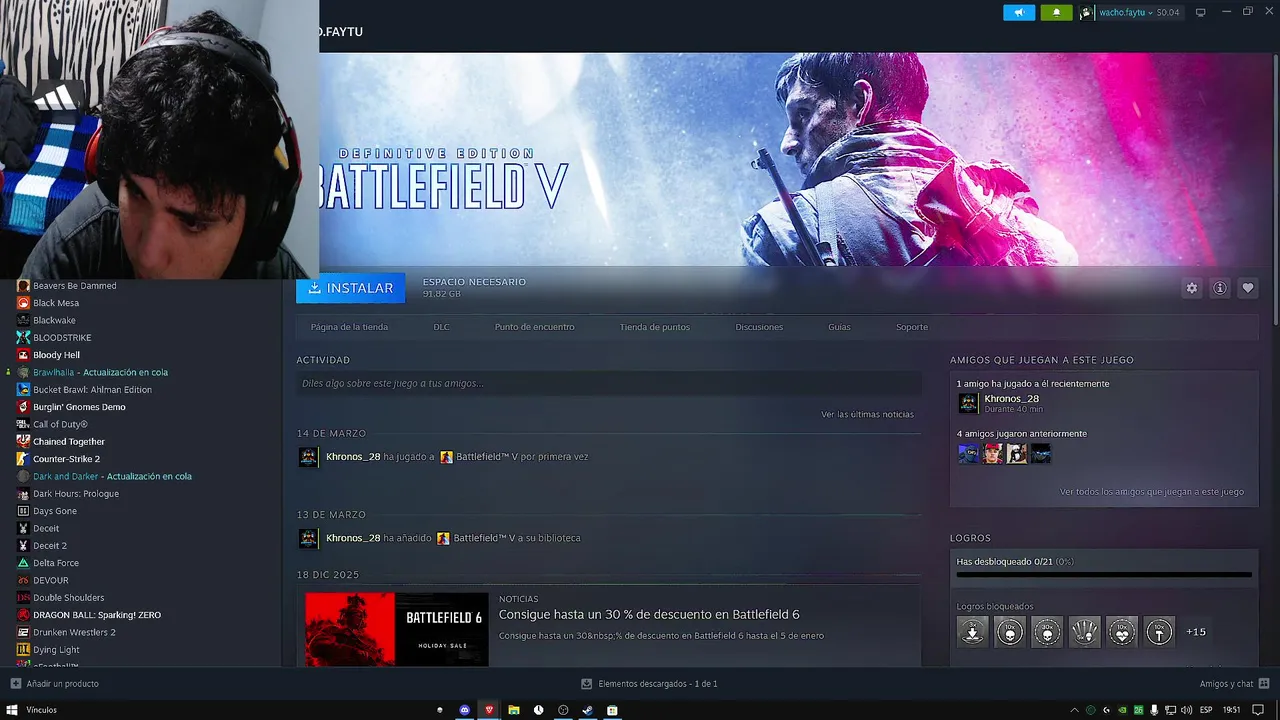Select Counter-Strike 2 game icon
1280x720 pixels.
[x=23, y=459]
